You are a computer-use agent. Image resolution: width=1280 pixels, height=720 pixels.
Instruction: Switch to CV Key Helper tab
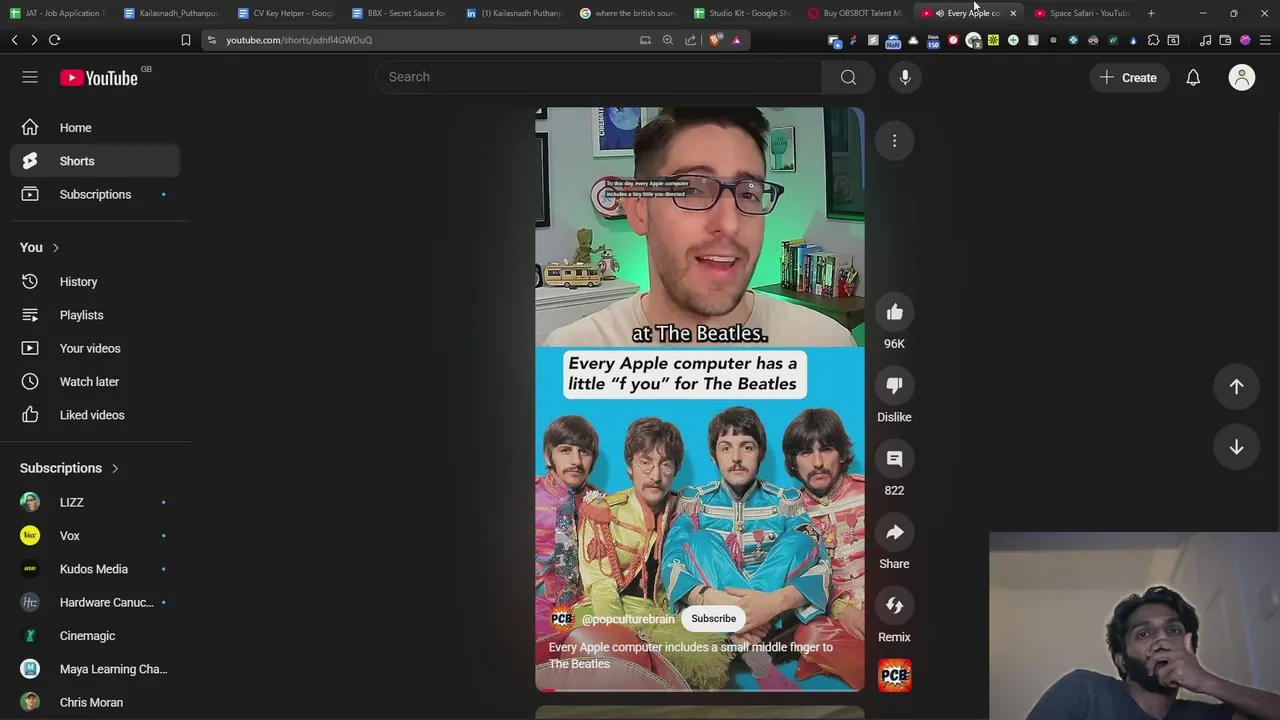[287, 13]
